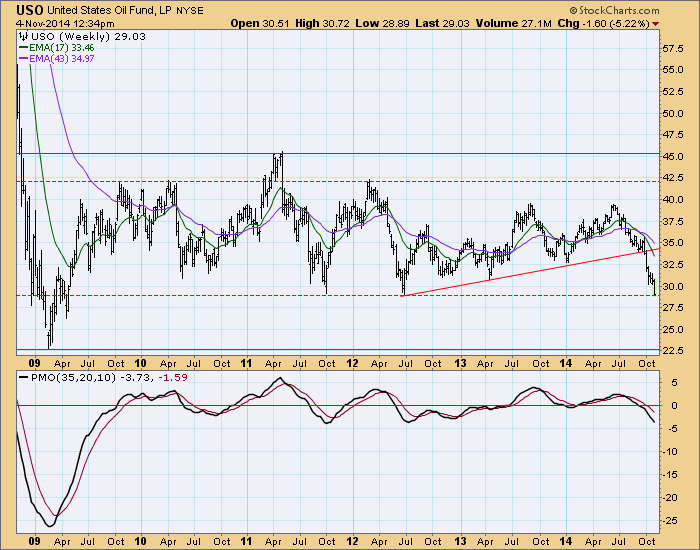Click the price-bar icon beside USO (Weekly)
The width and height of the screenshot is (700, 550).
pos(24,37)
